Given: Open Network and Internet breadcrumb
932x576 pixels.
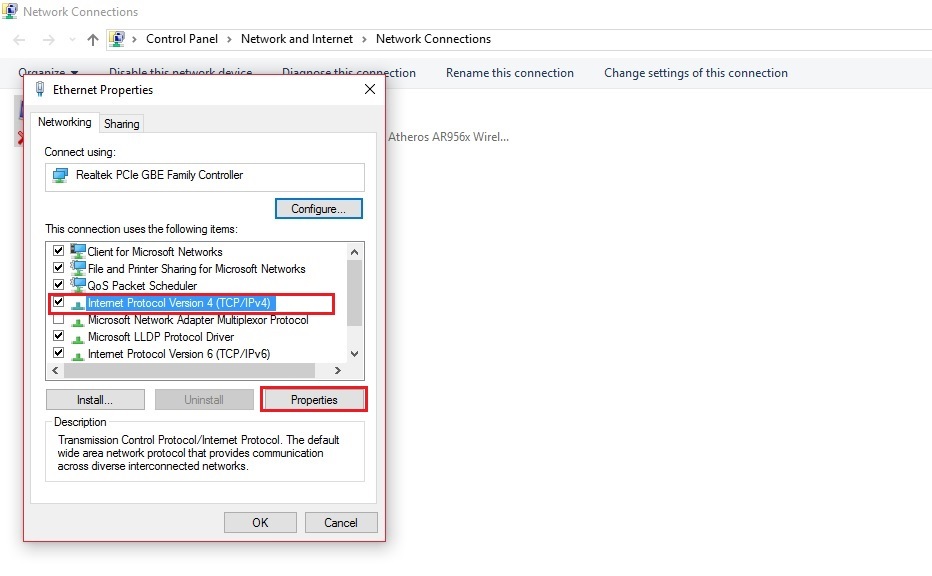Looking at the screenshot, I should pyautogui.click(x=297, y=39).
